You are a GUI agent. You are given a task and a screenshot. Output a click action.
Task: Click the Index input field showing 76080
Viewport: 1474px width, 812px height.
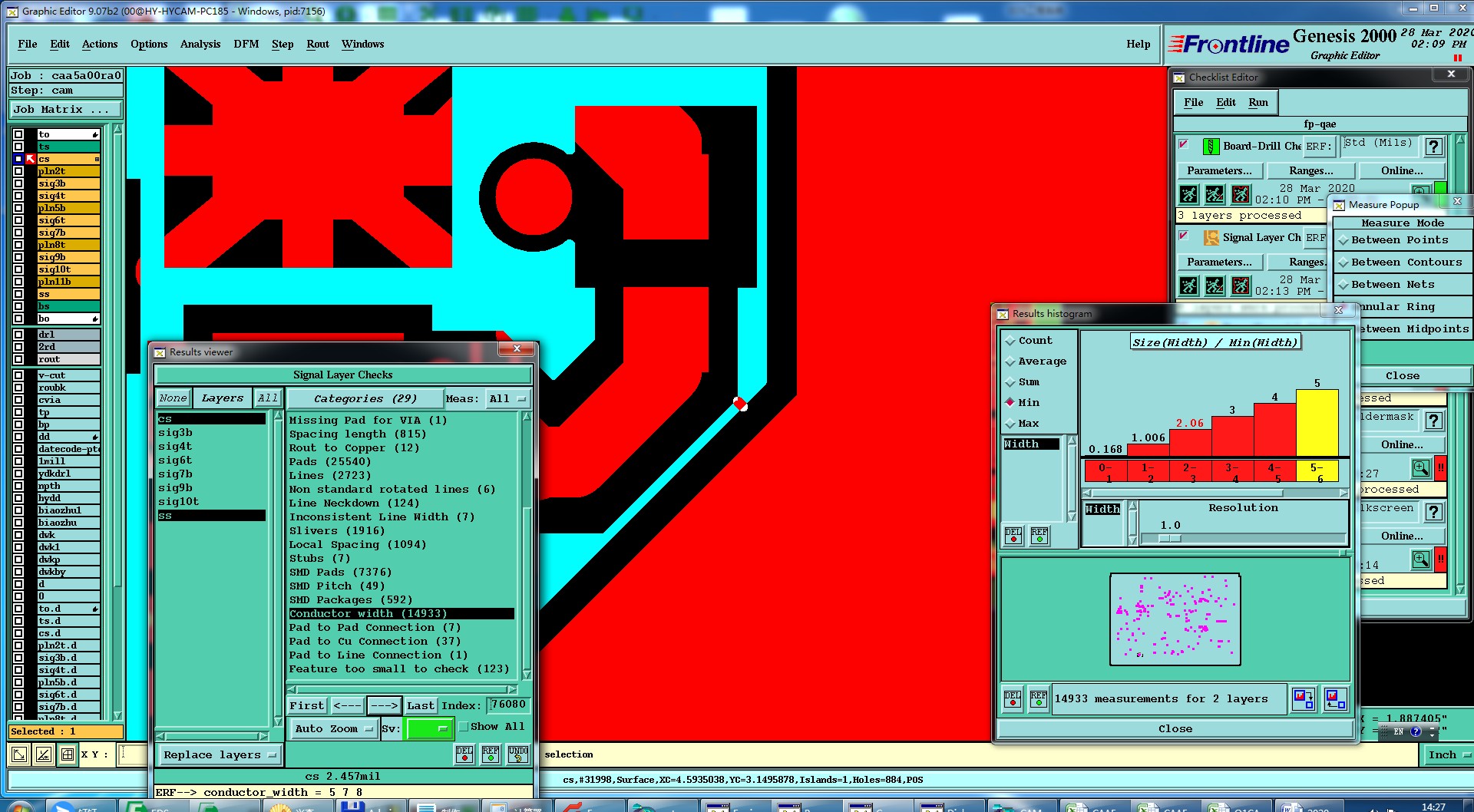tap(508, 705)
